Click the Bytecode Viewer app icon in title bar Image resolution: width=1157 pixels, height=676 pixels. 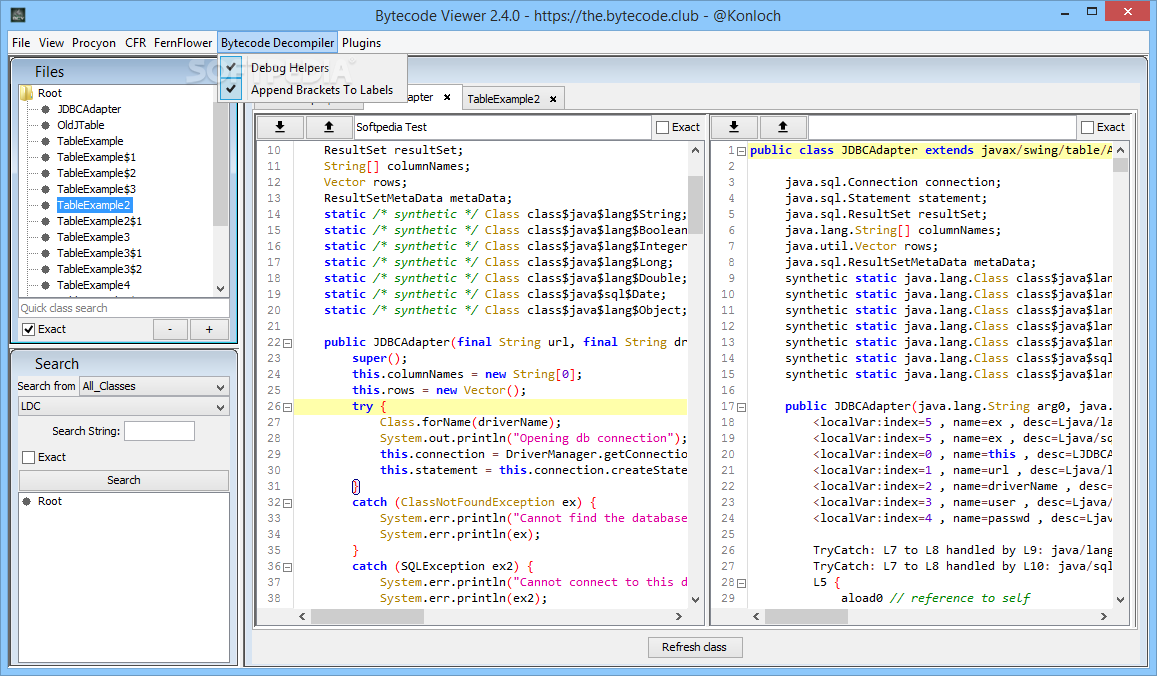click(18, 16)
